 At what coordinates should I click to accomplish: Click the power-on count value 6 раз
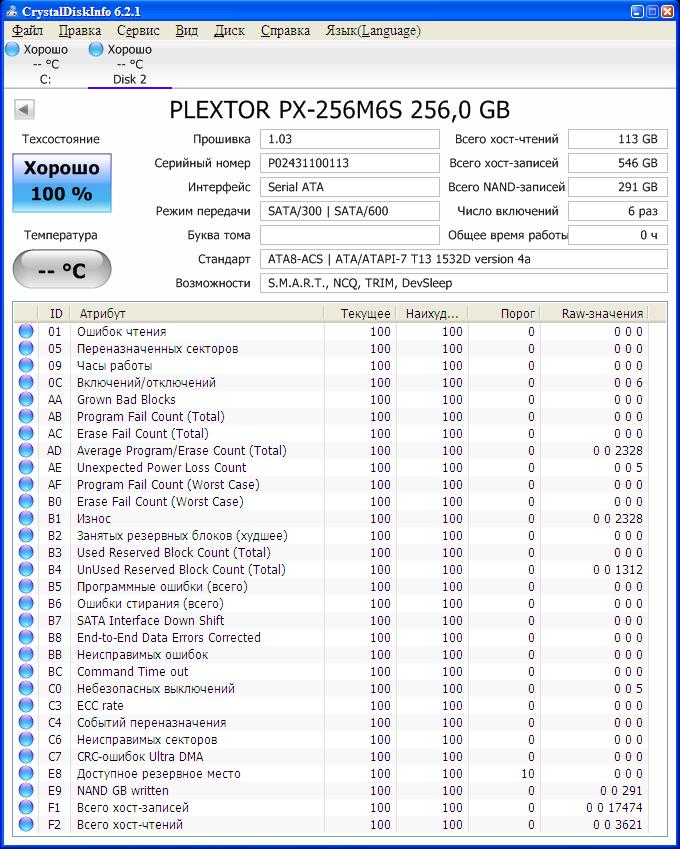[x=618, y=211]
